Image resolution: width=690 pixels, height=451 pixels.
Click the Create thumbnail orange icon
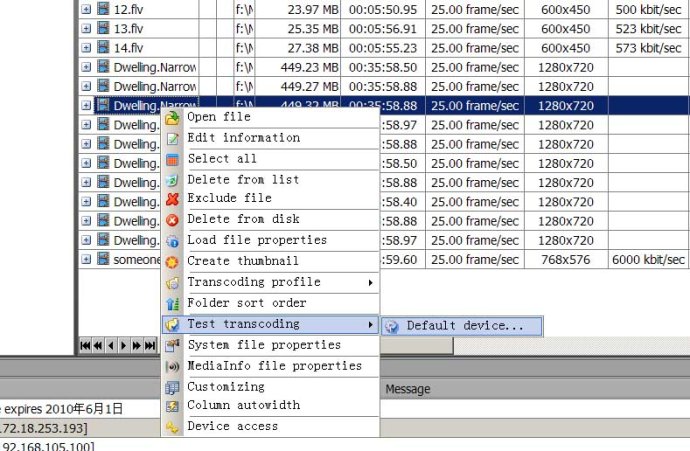[x=172, y=262]
